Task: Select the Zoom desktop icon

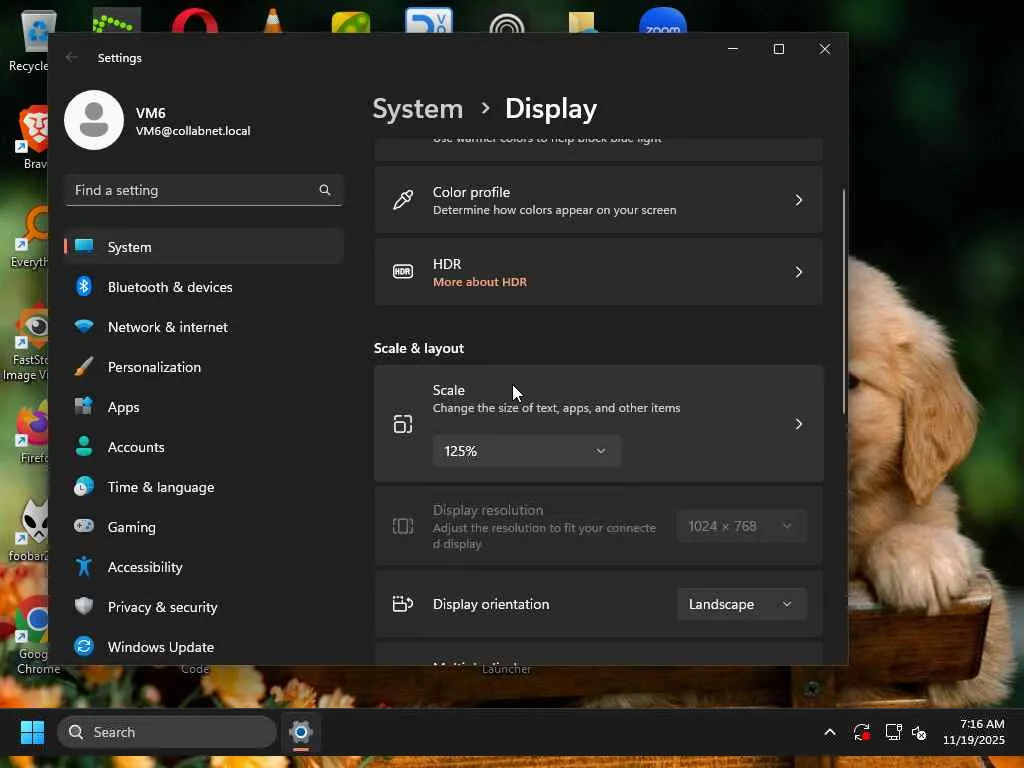Action: pos(663,21)
